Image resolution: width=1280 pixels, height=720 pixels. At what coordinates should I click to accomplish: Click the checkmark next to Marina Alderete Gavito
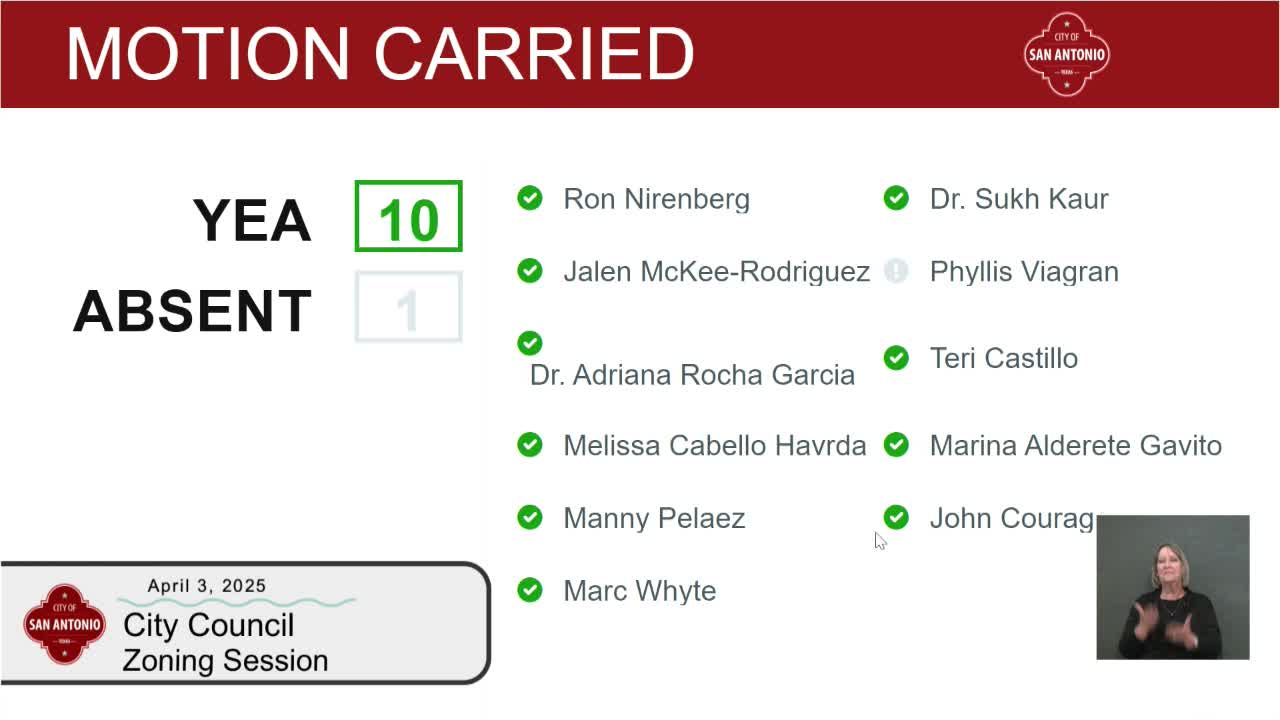point(896,445)
